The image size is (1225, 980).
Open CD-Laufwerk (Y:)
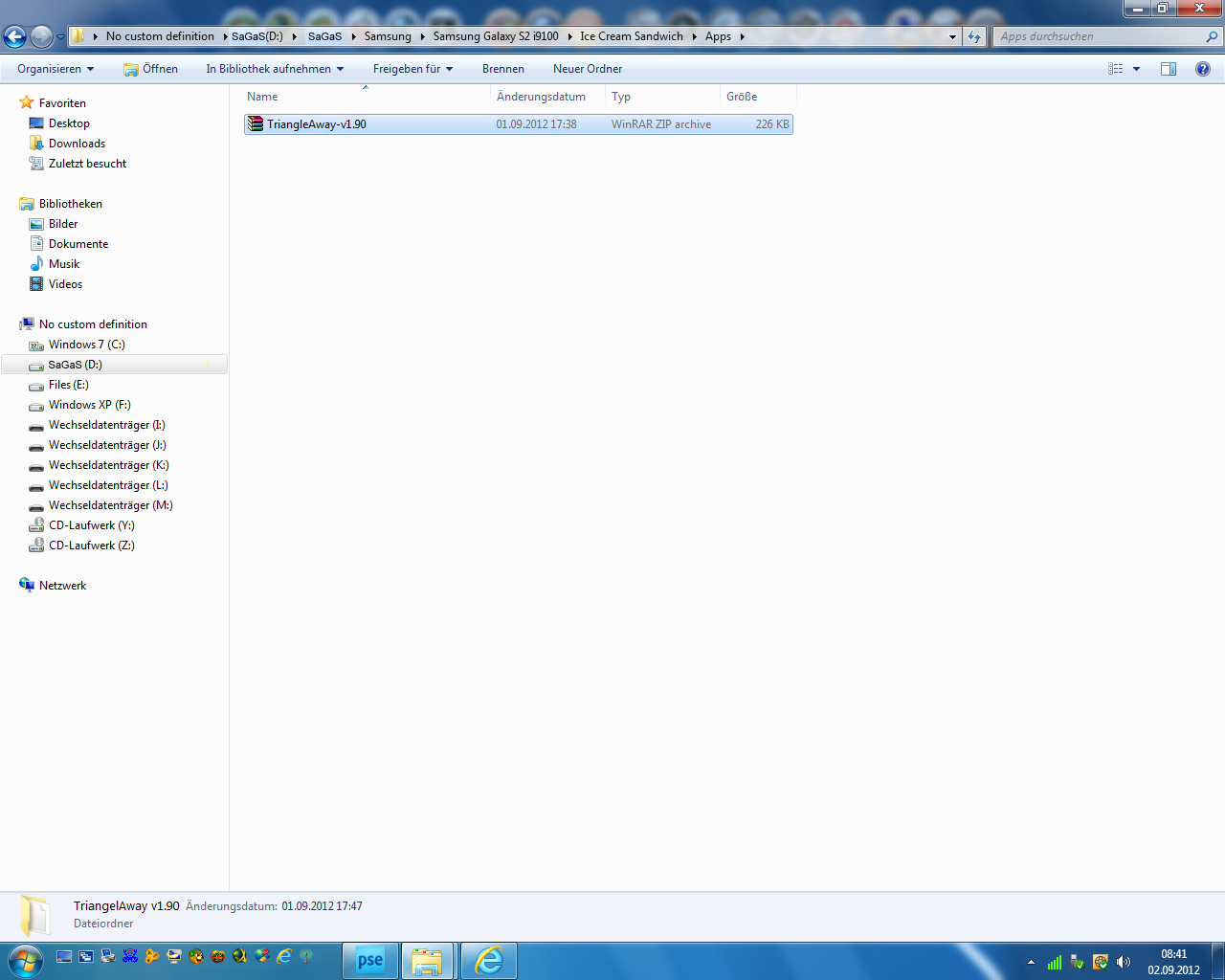91,525
